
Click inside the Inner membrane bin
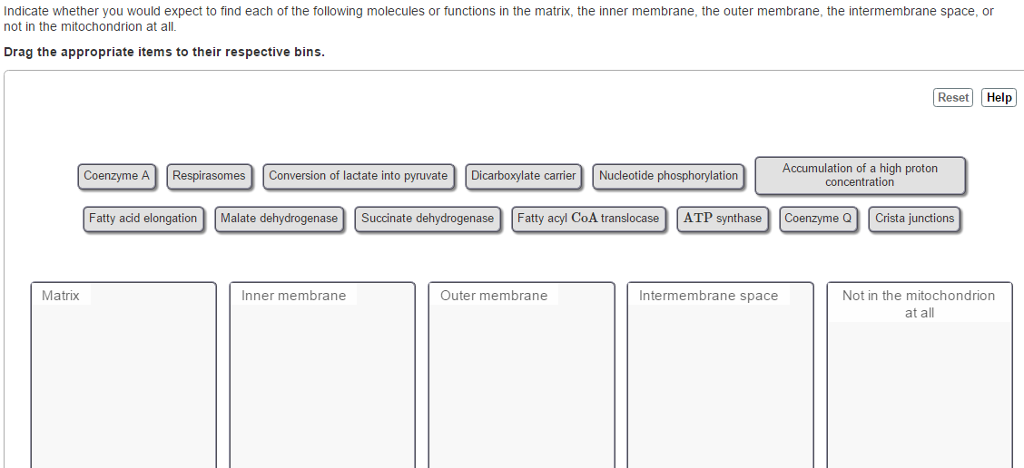(x=322, y=385)
